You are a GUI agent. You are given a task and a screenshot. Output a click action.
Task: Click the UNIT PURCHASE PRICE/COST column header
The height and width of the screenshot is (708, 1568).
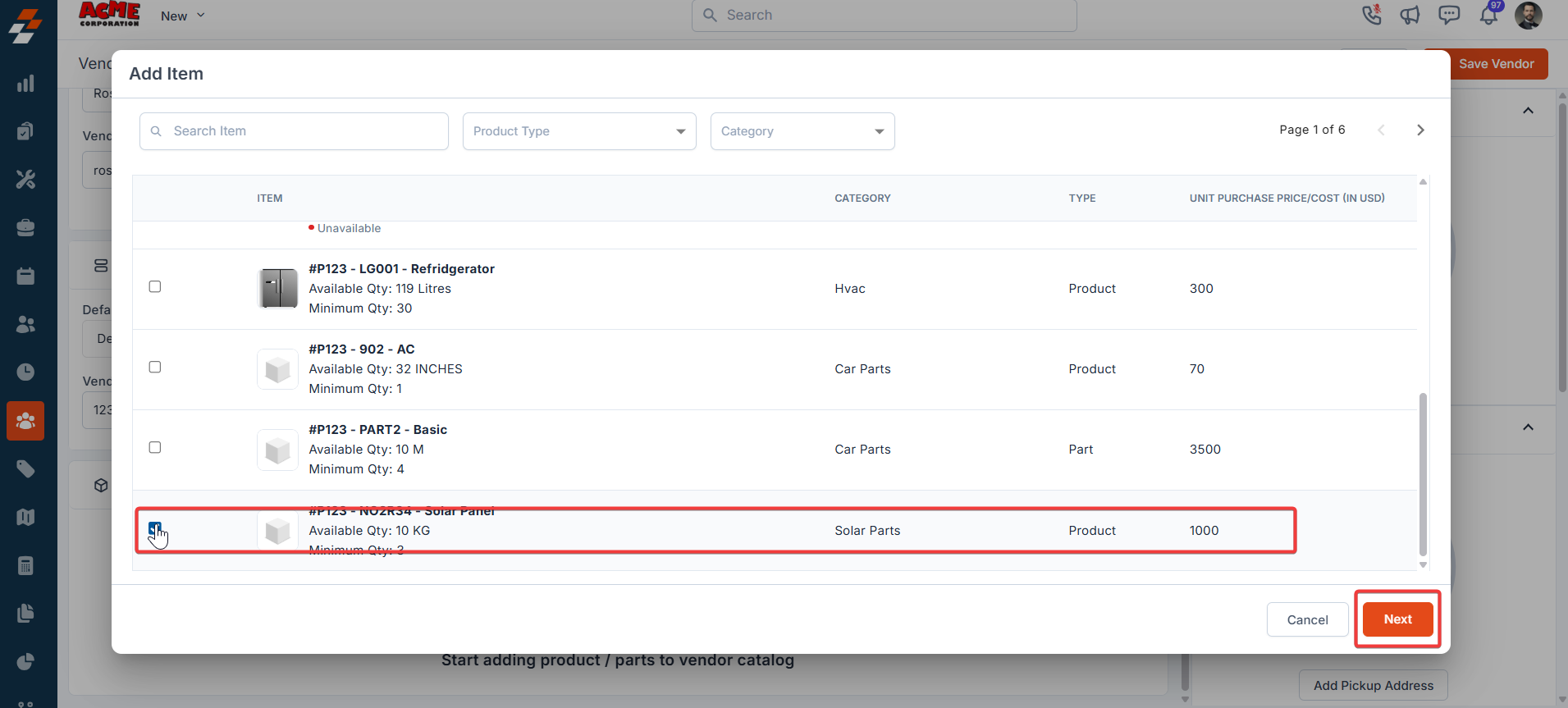[x=1287, y=199]
